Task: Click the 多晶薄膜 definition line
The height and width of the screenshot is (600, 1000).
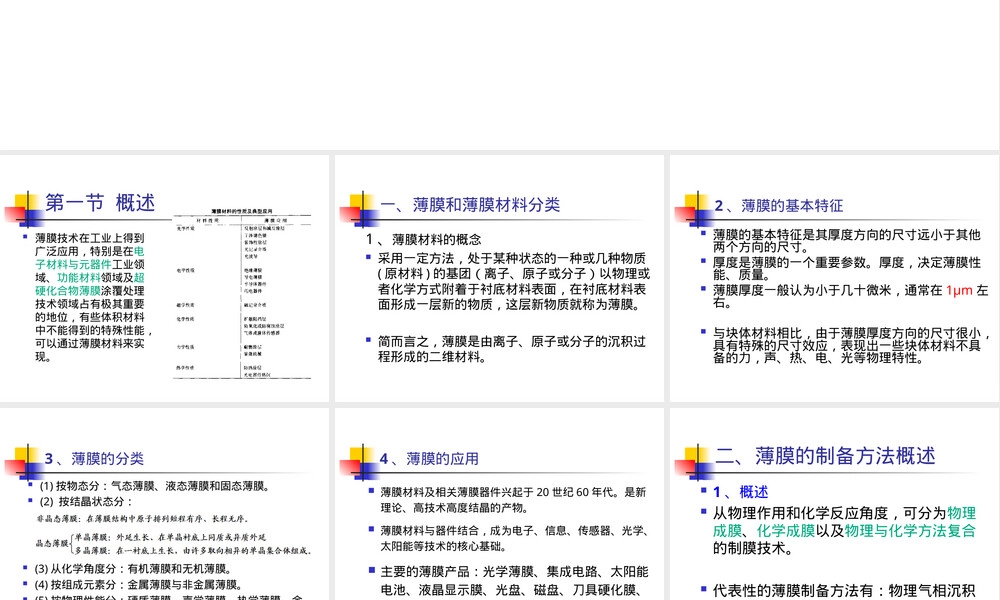Action: (x=193, y=550)
